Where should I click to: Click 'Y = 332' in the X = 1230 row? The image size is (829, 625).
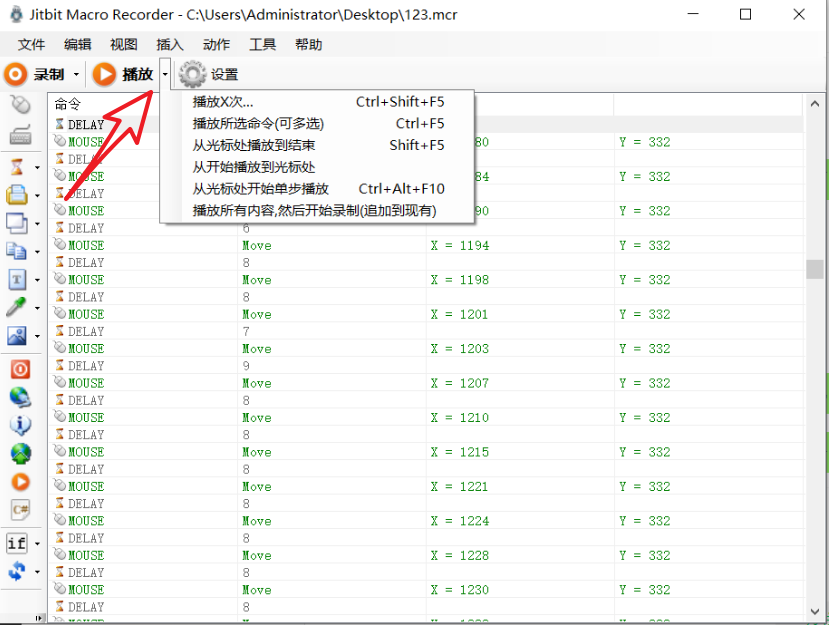(644, 590)
